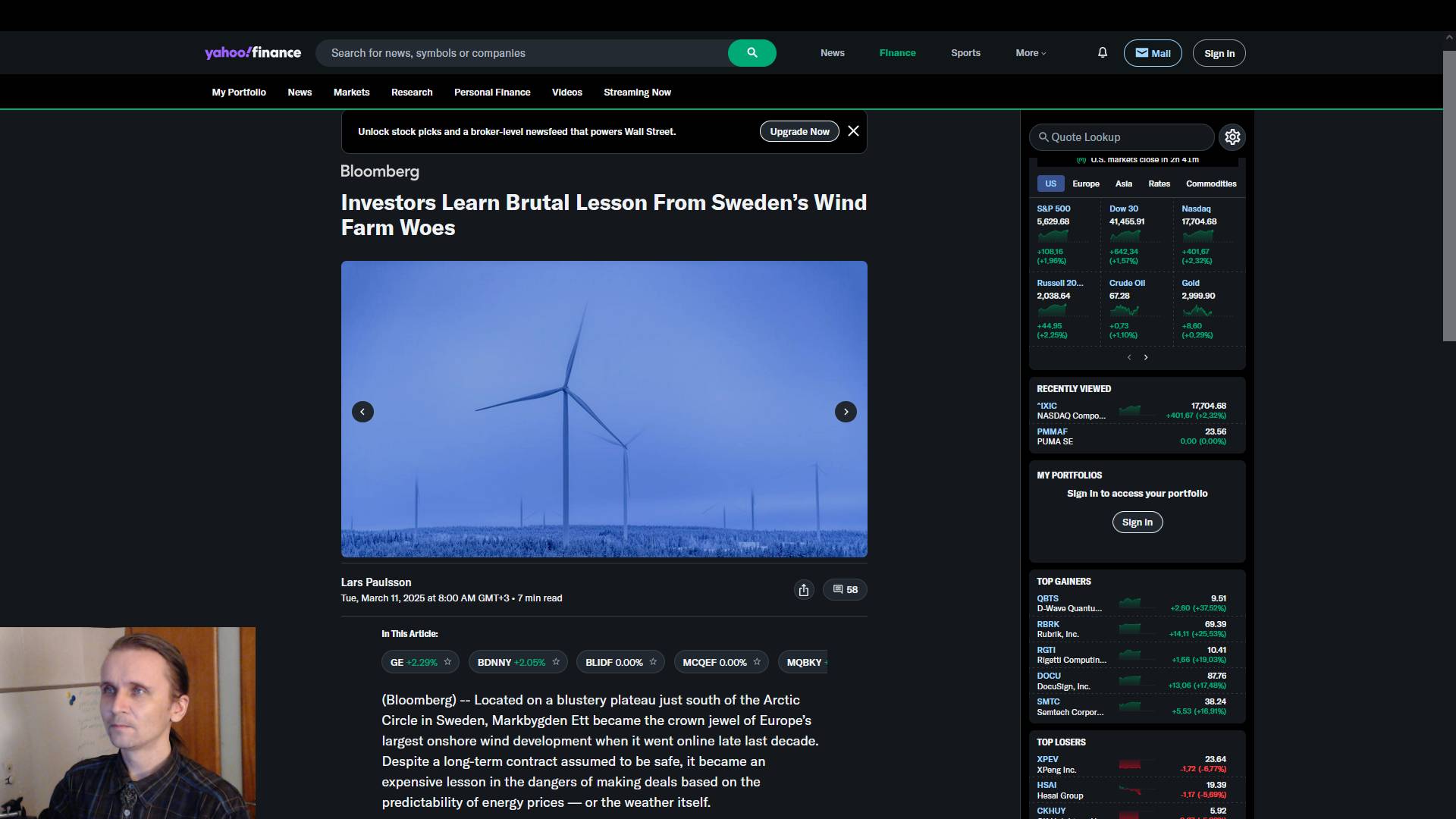Screen dimensions: 1456x819
Task: Star BLIDF ticker to watchlist
Action: (x=653, y=662)
